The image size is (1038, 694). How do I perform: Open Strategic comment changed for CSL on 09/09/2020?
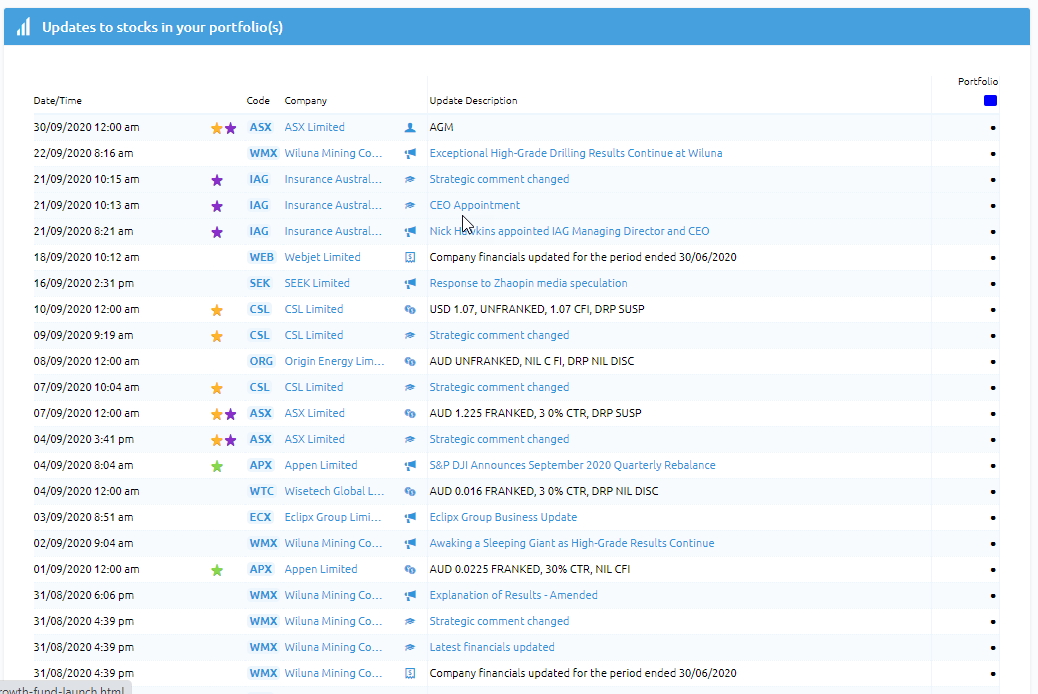pyautogui.click(x=499, y=335)
